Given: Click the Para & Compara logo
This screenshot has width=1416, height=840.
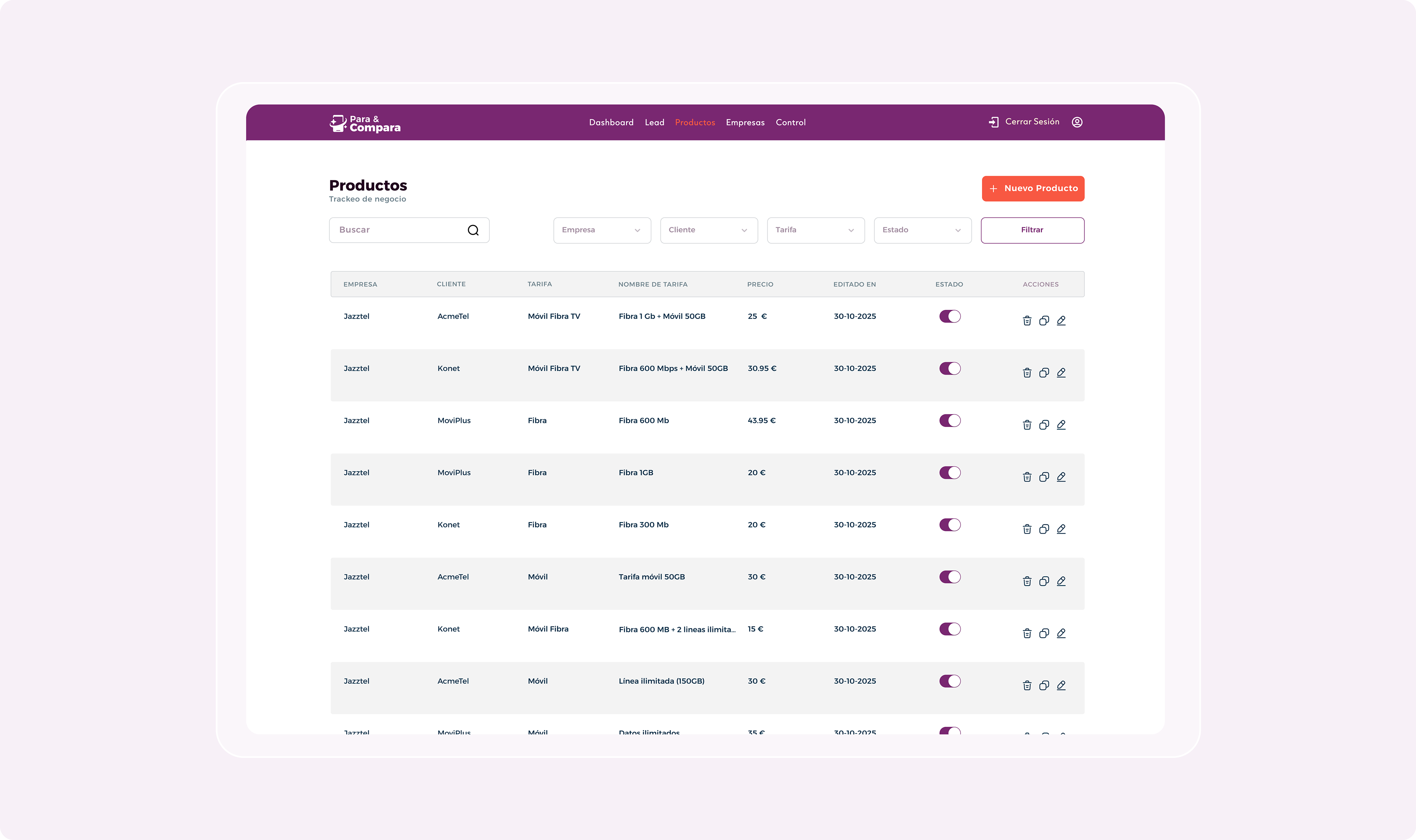Looking at the screenshot, I should coord(365,124).
